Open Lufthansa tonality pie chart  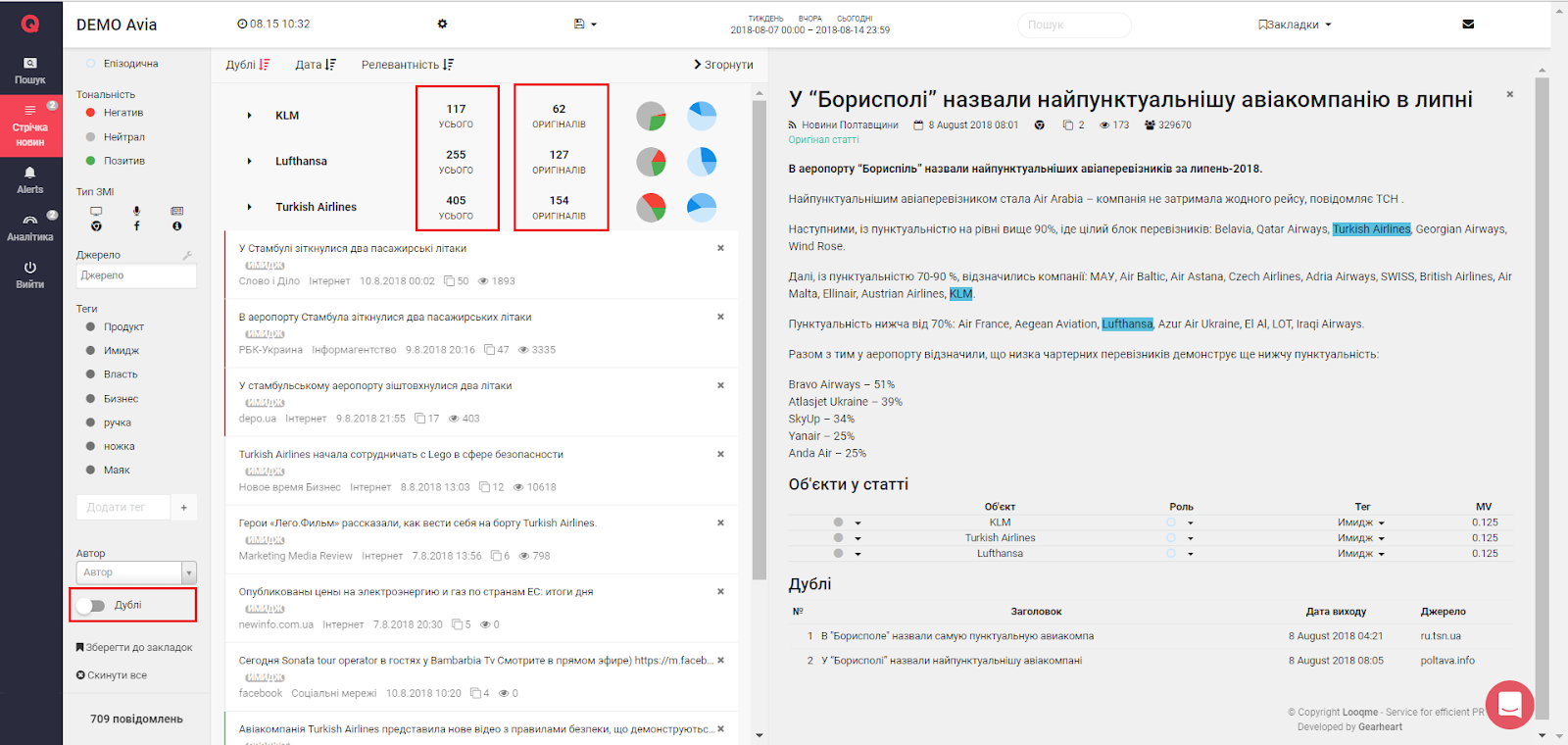(651, 162)
